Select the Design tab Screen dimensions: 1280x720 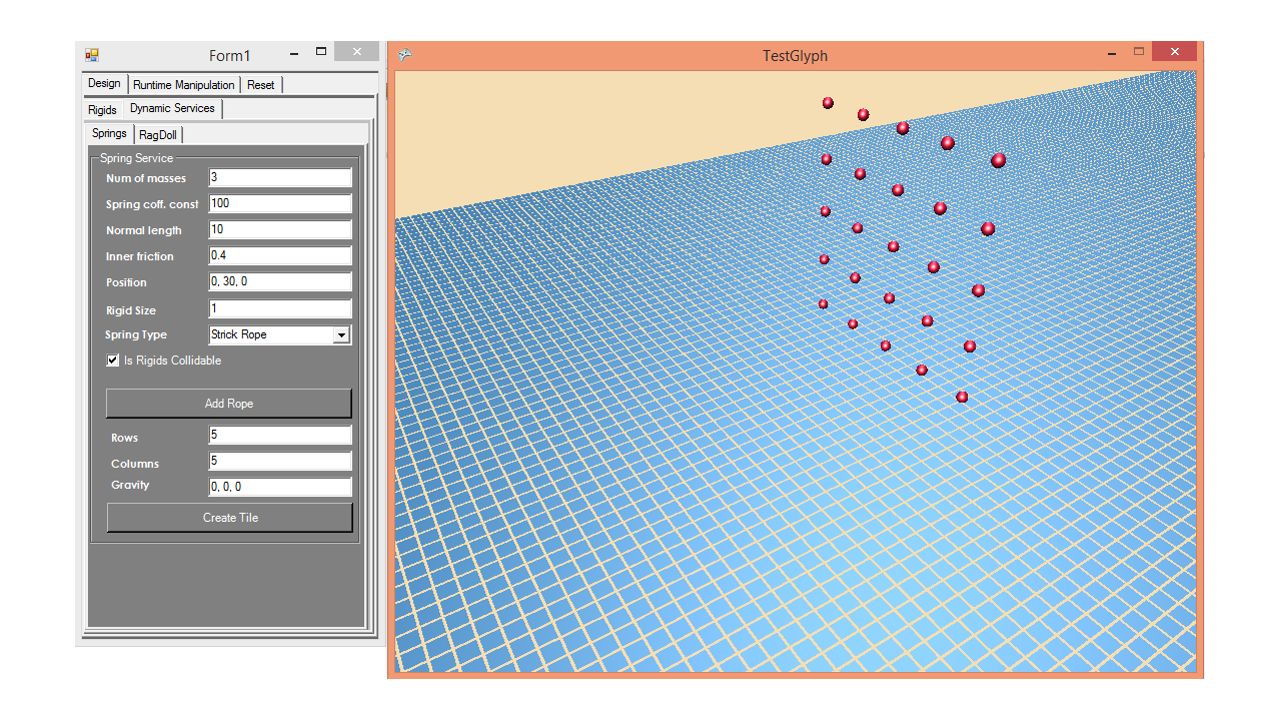coord(103,84)
